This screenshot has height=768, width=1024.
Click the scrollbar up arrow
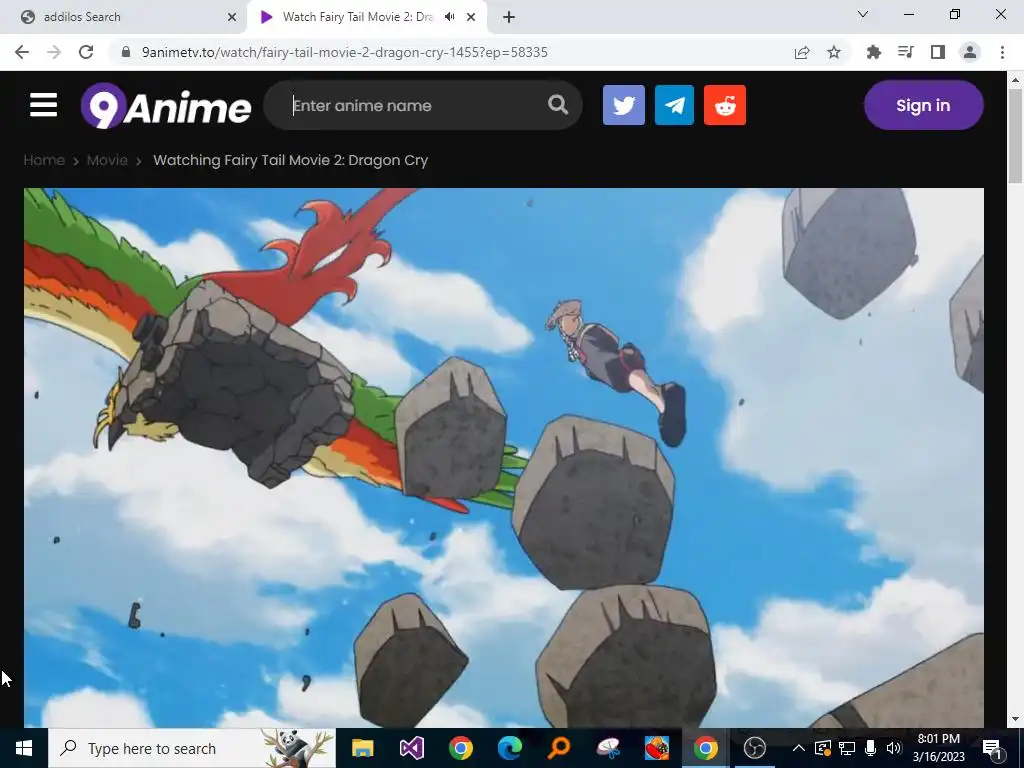(1015, 80)
